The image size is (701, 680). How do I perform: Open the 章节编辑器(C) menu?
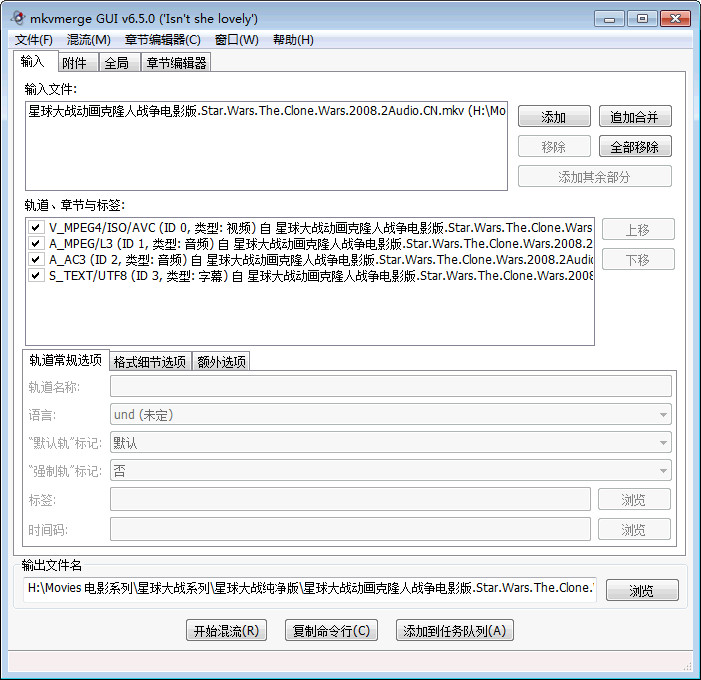(x=162, y=40)
